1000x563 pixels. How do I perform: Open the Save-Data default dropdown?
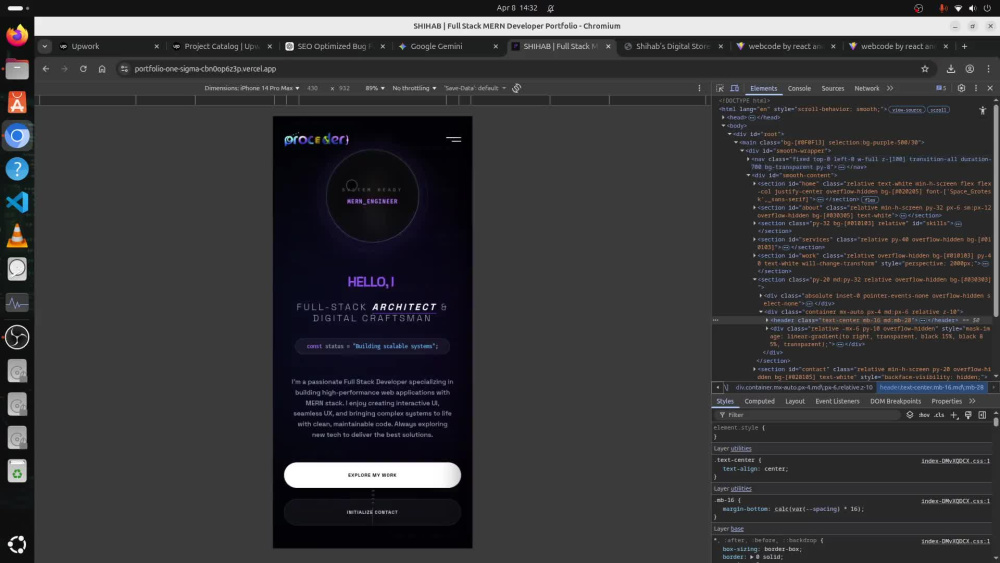475,88
